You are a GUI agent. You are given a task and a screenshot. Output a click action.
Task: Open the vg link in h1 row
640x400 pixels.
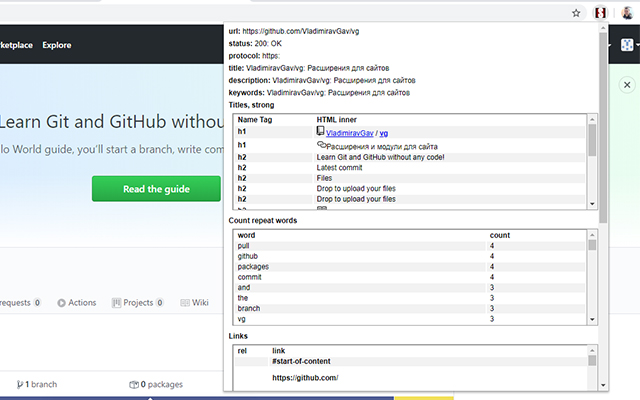[384, 133]
